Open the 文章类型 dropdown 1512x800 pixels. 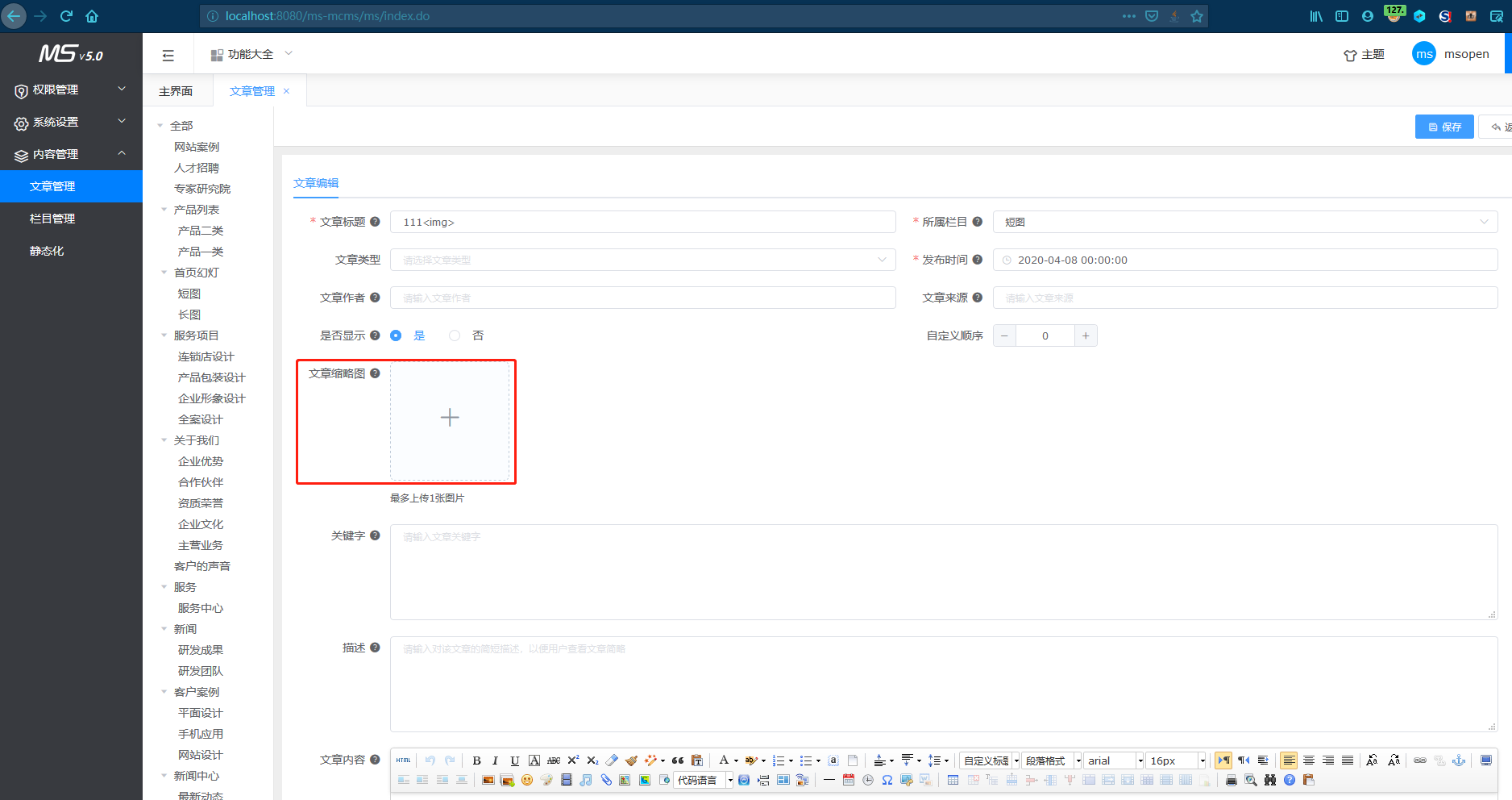click(x=643, y=260)
